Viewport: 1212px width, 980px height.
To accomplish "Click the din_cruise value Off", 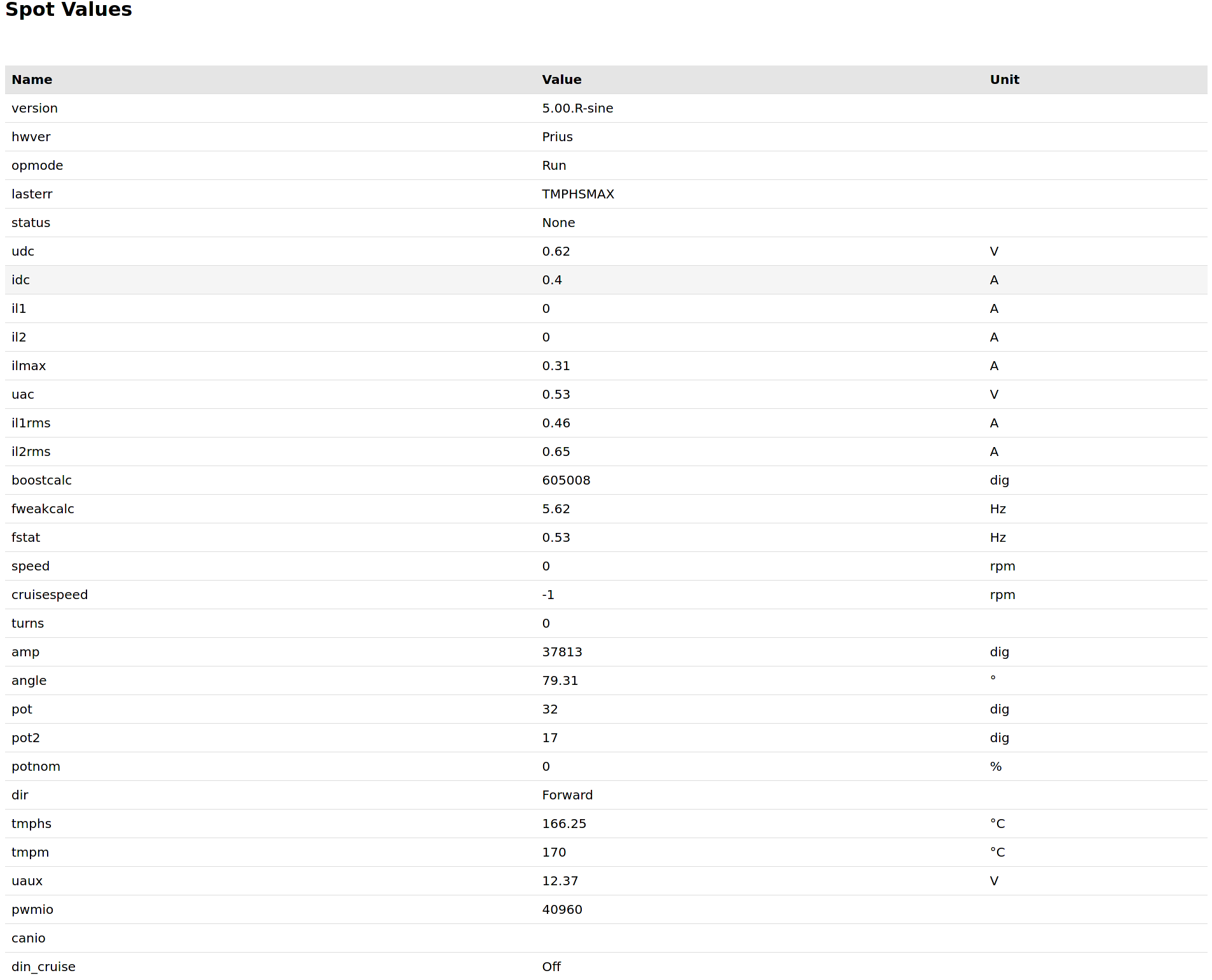I will click(x=551, y=967).
